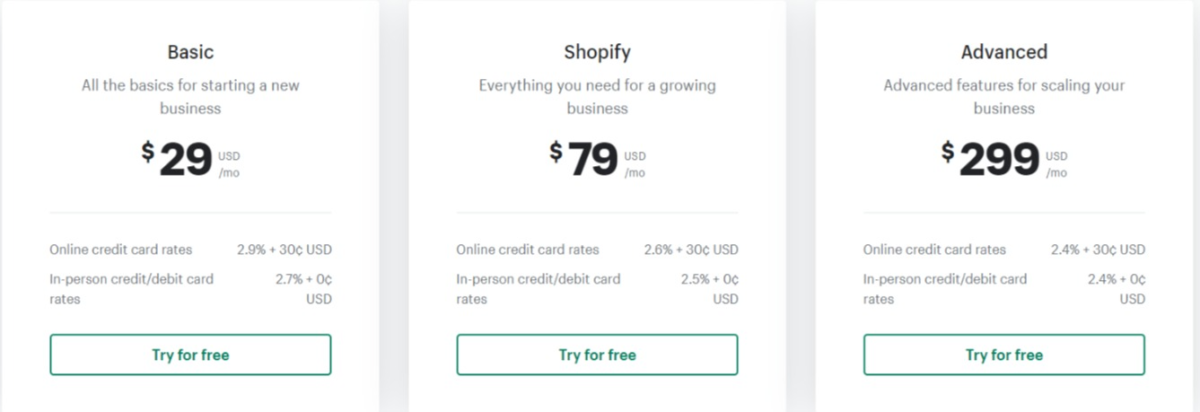Click 'Advanced features for scaling' description

(1004, 96)
